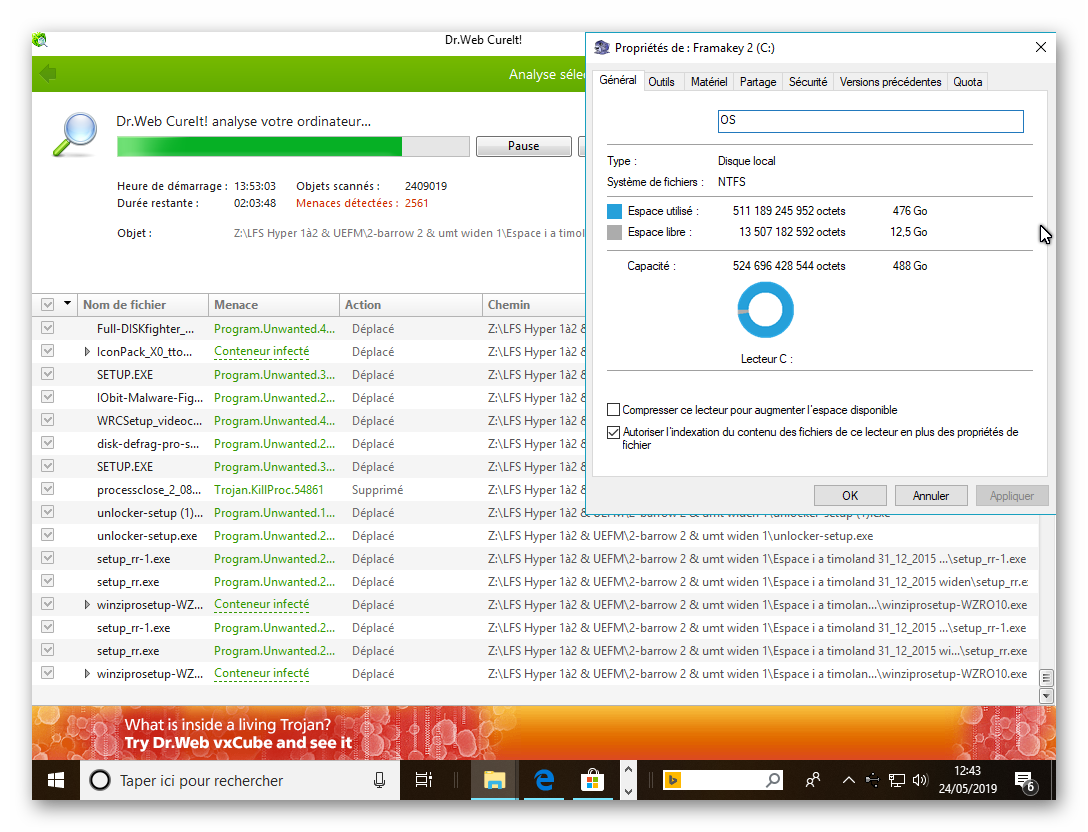The image size is (1088, 832).
Task: Switch to the Matériel tab
Action: [709, 82]
